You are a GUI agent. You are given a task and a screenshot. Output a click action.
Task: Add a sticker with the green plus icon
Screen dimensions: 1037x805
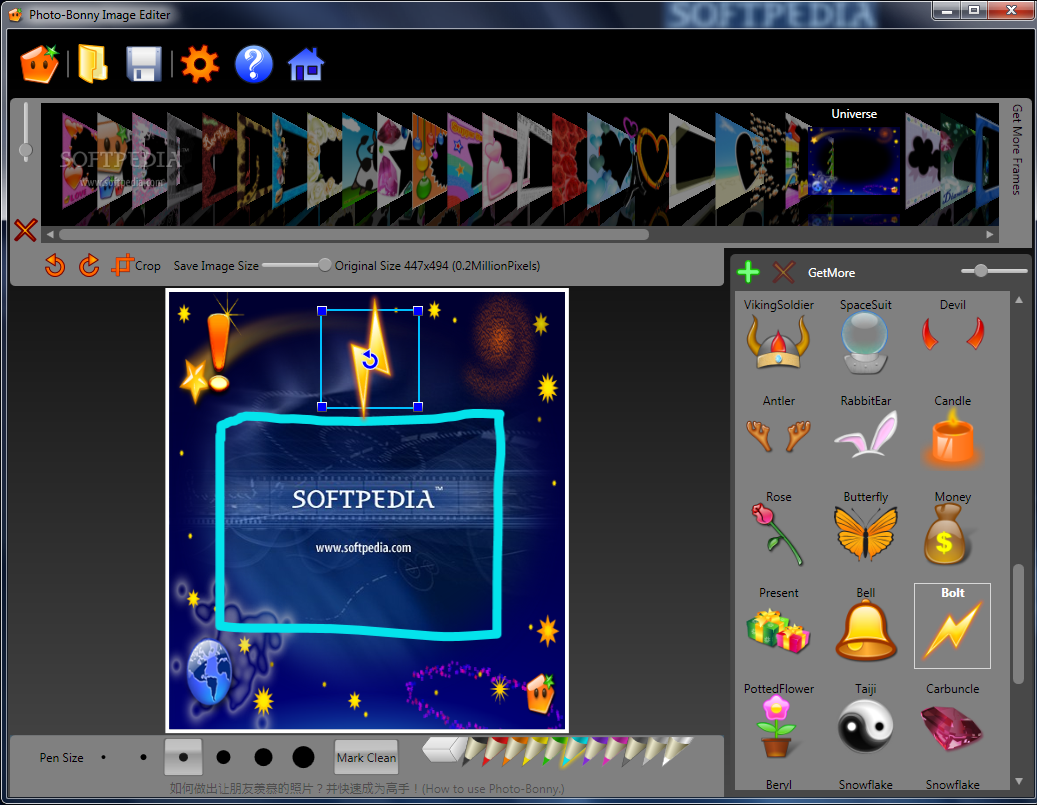pyautogui.click(x=748, y=272)
